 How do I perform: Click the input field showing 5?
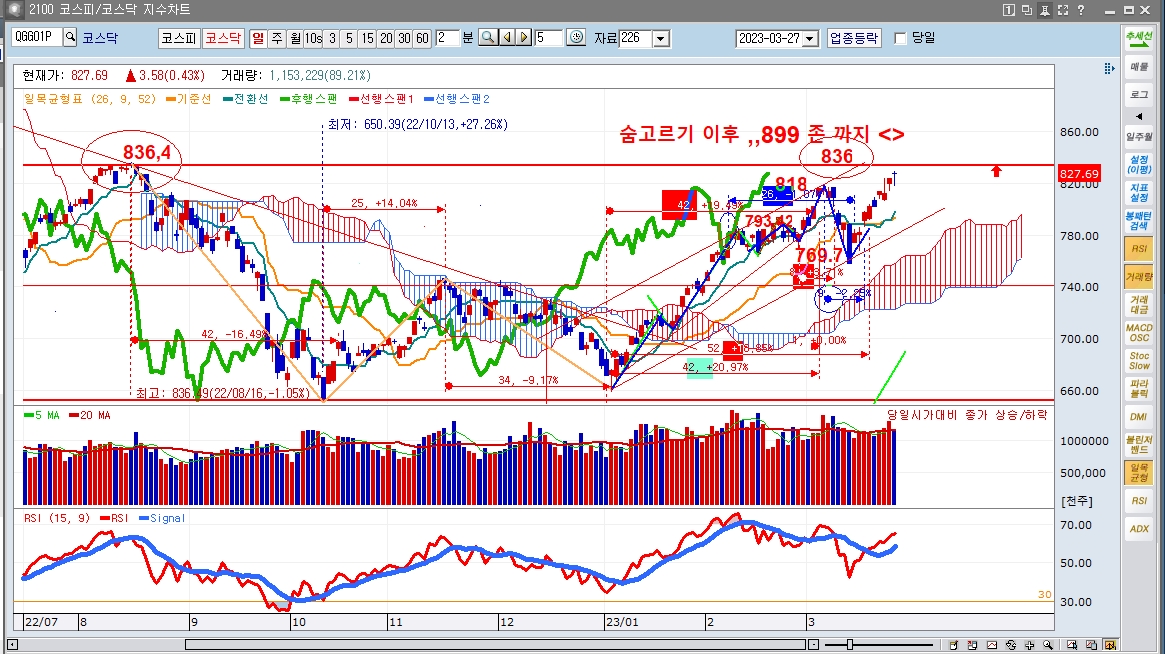coord(548,37)
